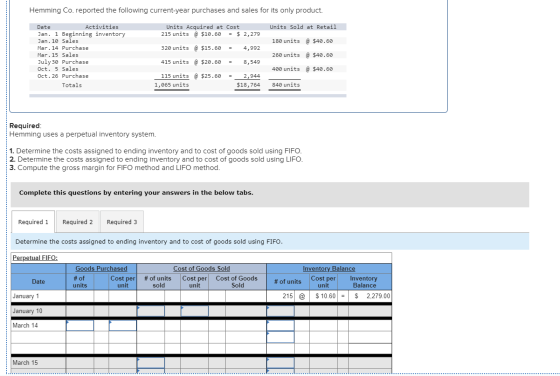Select March 14 goods purchased units field

pos(80,325)
